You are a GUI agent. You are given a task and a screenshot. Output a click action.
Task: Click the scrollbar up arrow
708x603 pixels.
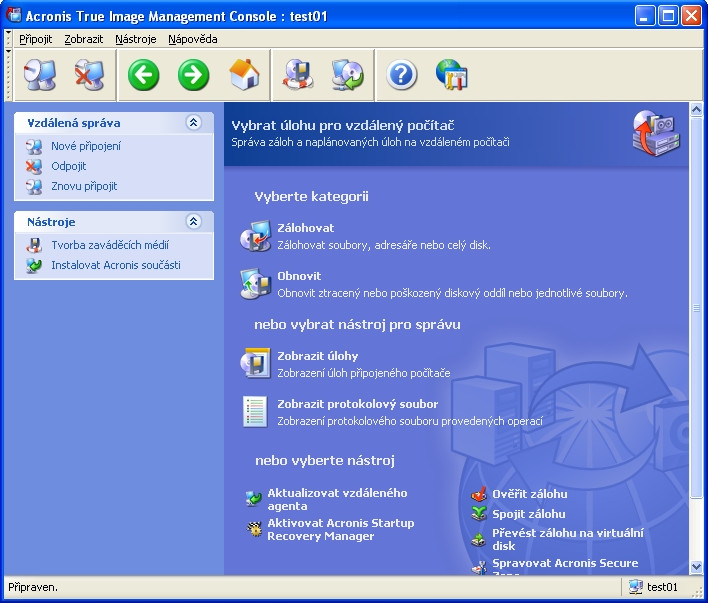(696, 109)
